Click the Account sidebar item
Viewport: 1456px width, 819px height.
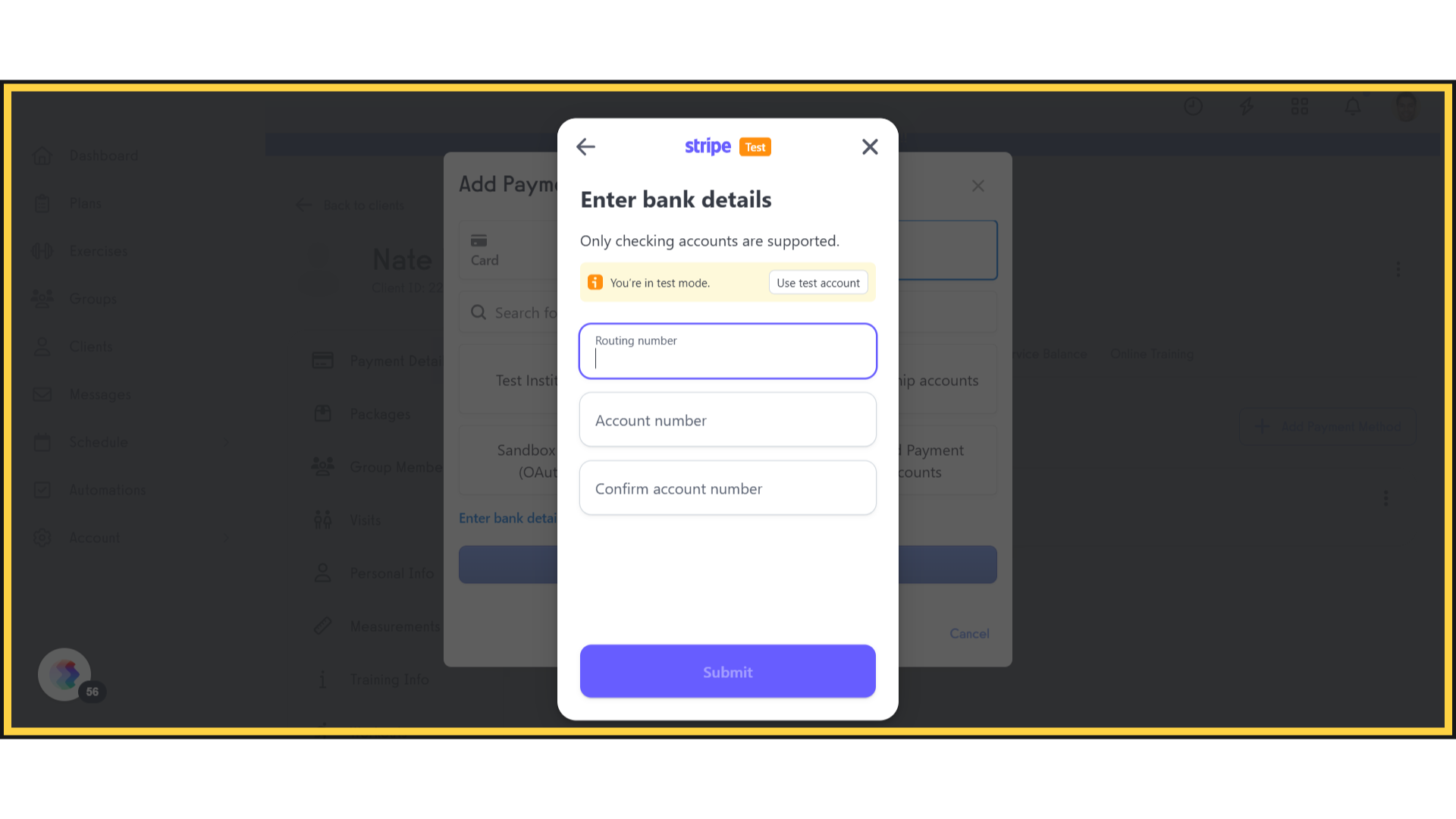94,538
